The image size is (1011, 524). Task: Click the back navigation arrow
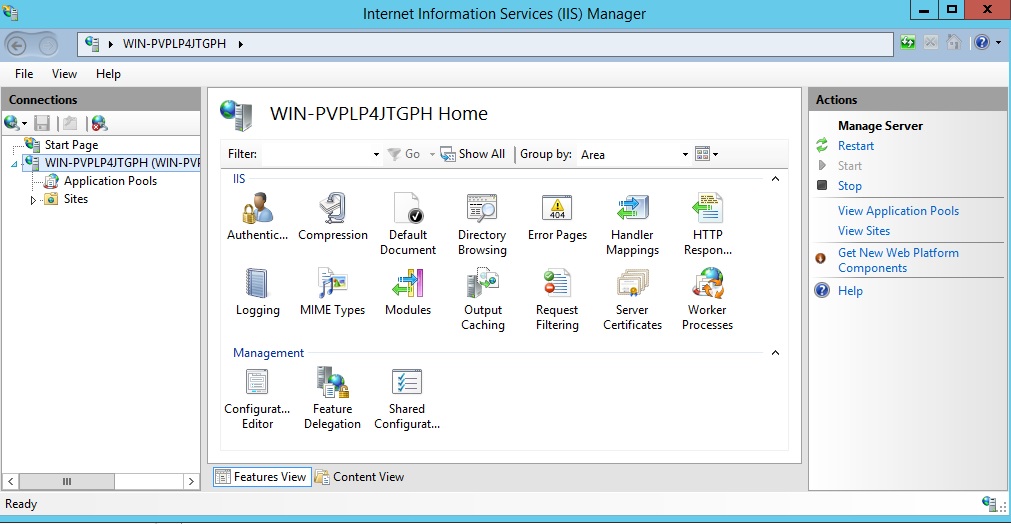click(x=17, y=45)
